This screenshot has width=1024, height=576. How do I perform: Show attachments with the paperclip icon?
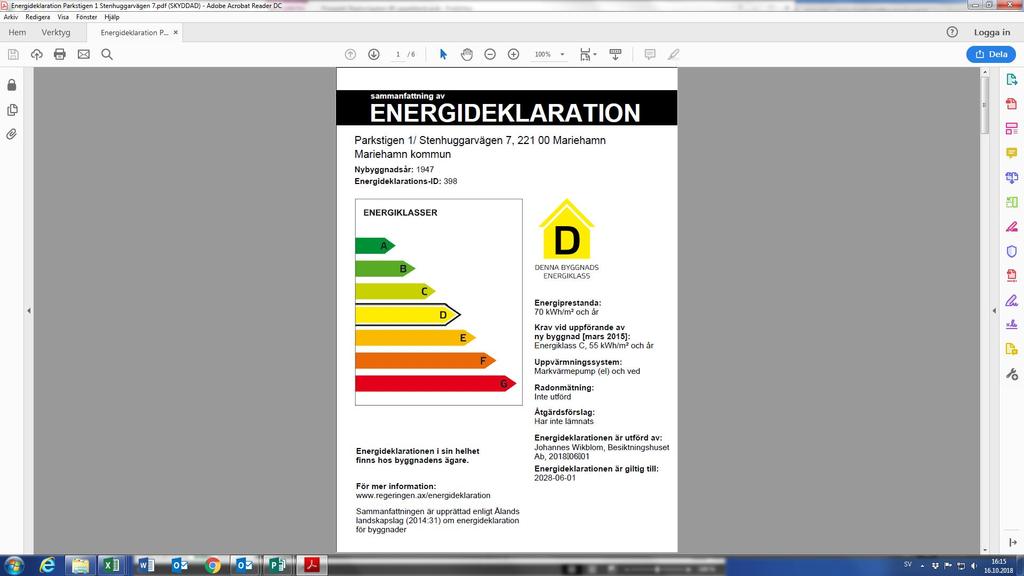click(x=12, y=134)
